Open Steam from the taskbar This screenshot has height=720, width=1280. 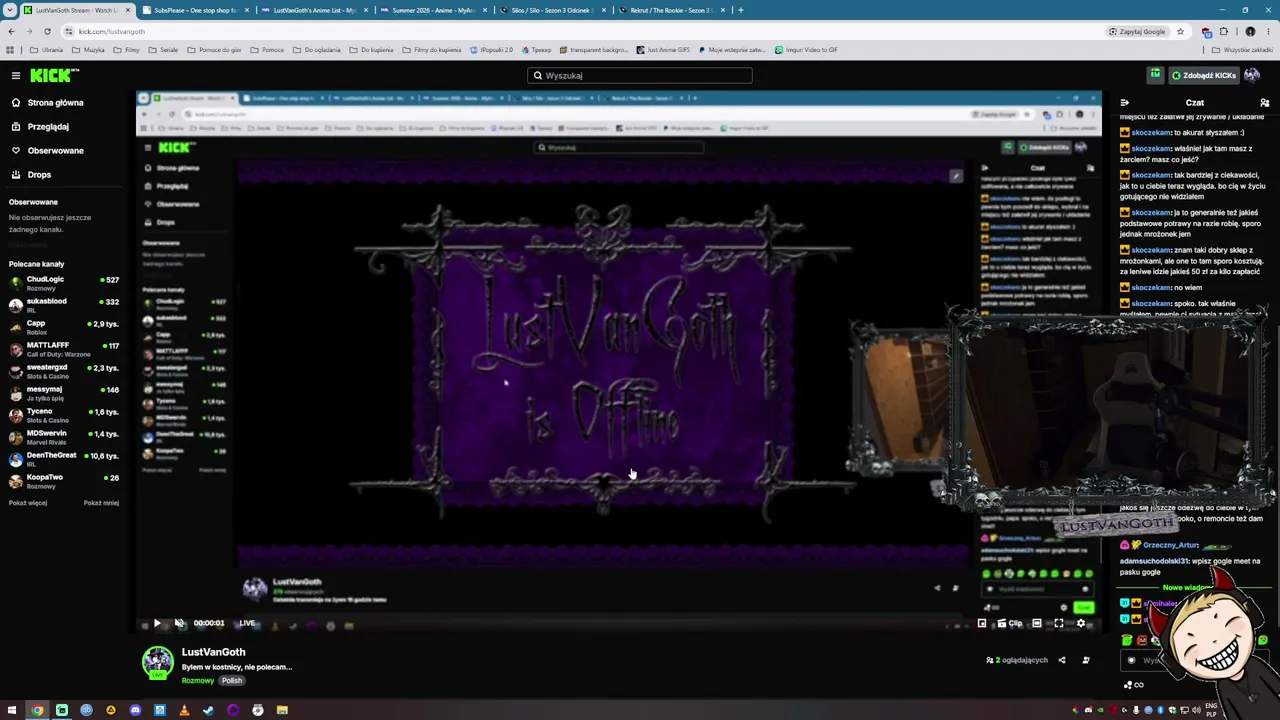[x=208, y=710]
